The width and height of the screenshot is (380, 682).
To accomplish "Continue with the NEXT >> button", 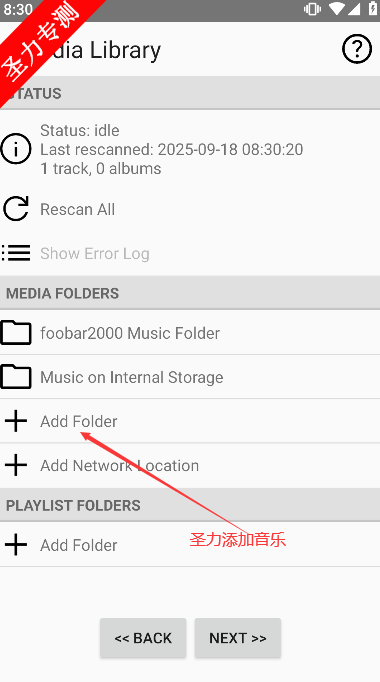I will click(x=238, y=638).
